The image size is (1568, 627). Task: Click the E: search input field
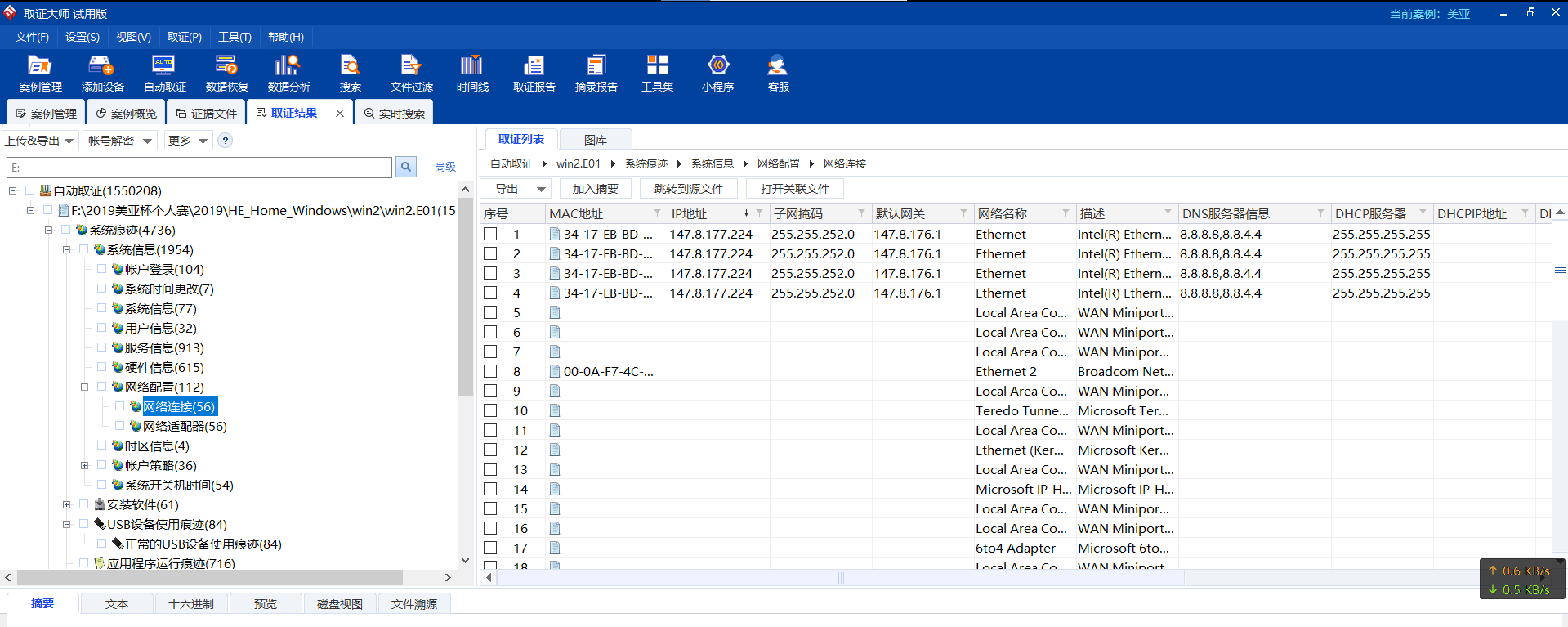[199, 168]
